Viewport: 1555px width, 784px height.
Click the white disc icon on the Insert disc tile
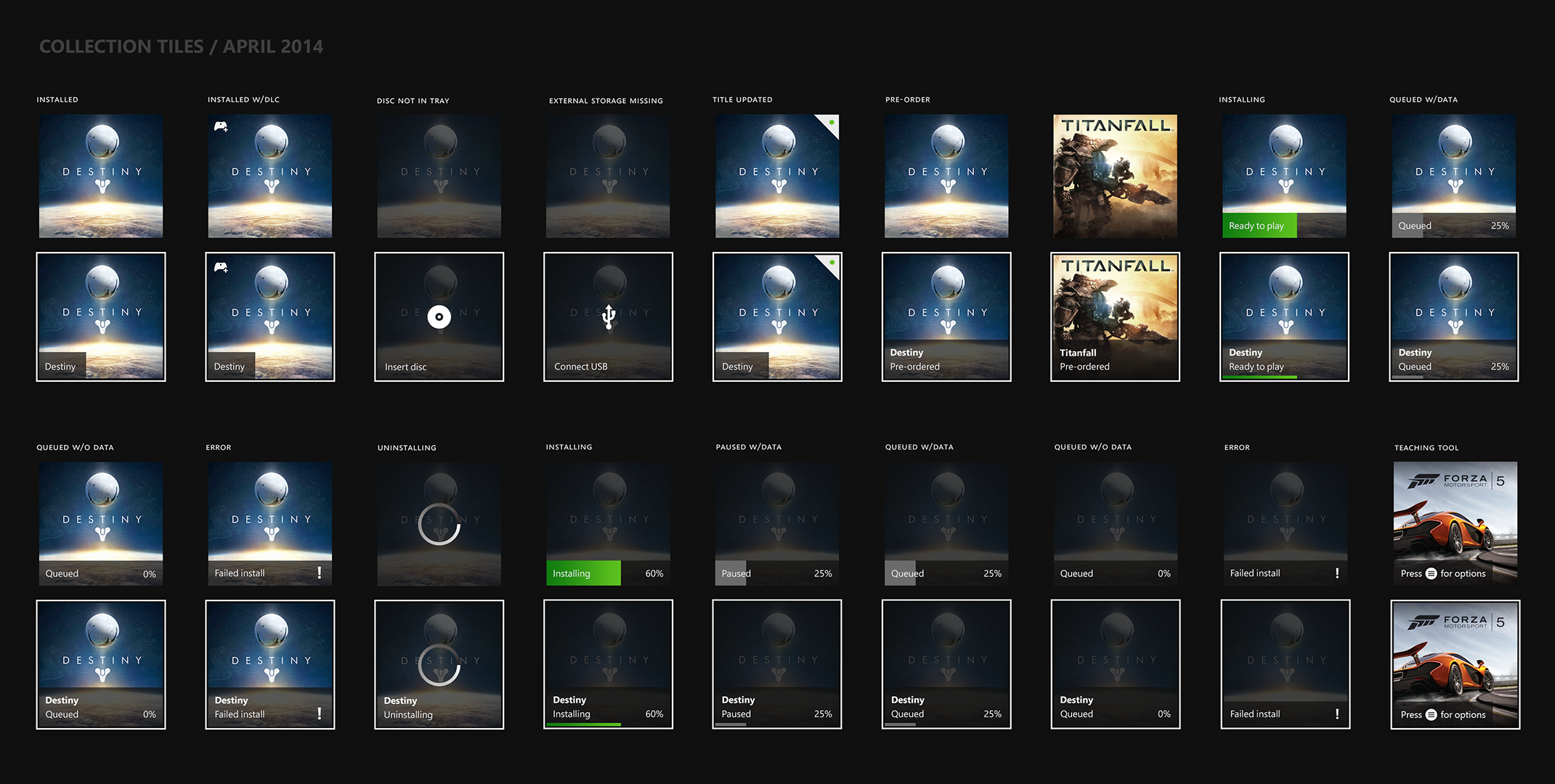click(x=439, y=317)
